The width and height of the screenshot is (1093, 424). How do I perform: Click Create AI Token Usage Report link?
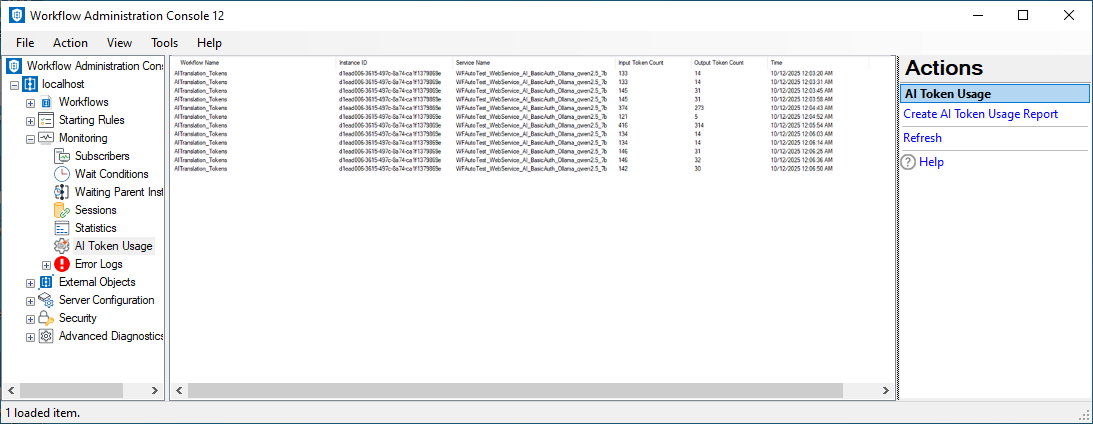(x=980, y=114)
